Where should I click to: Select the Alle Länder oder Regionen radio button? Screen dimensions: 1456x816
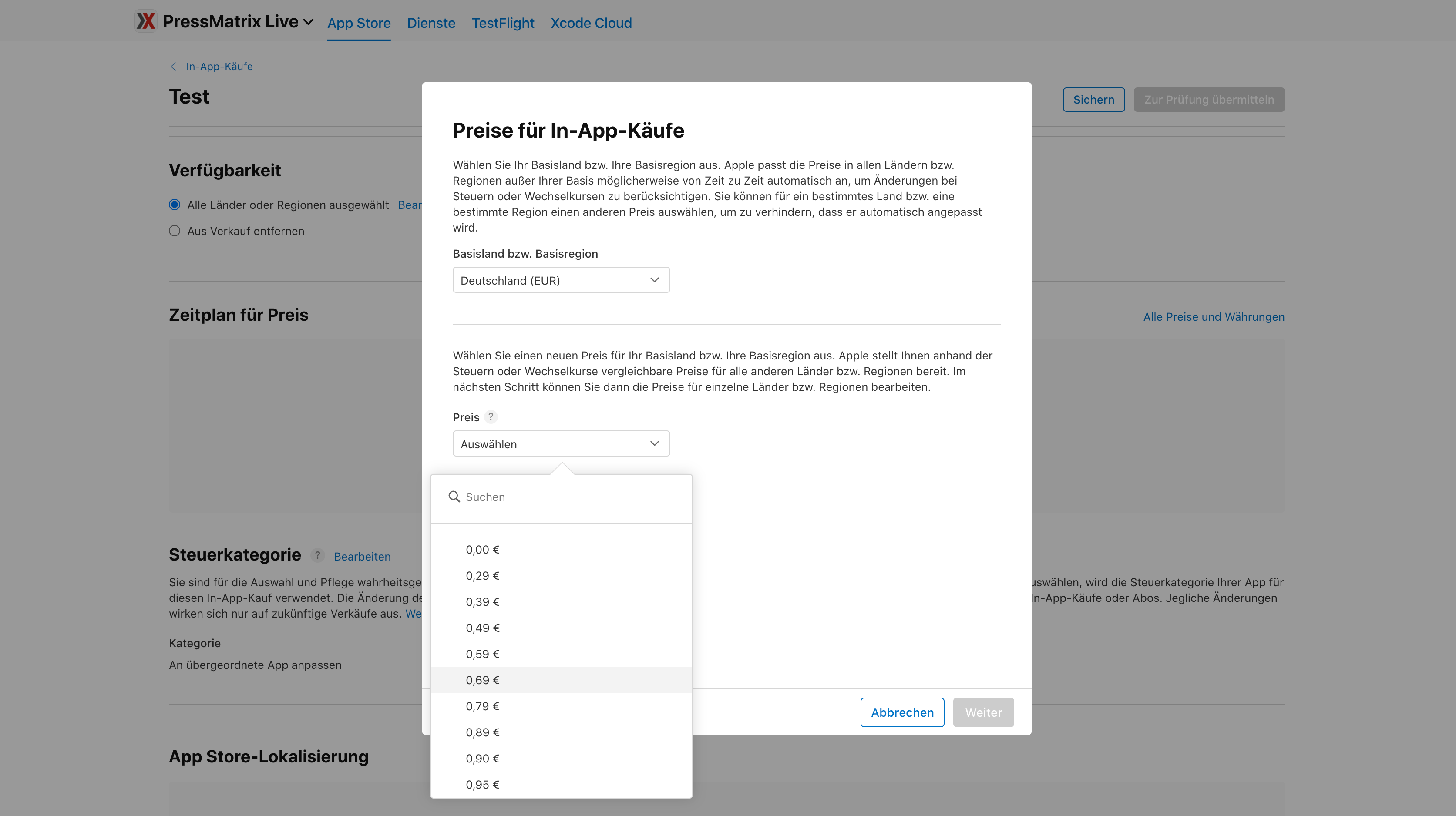point(175,205)
